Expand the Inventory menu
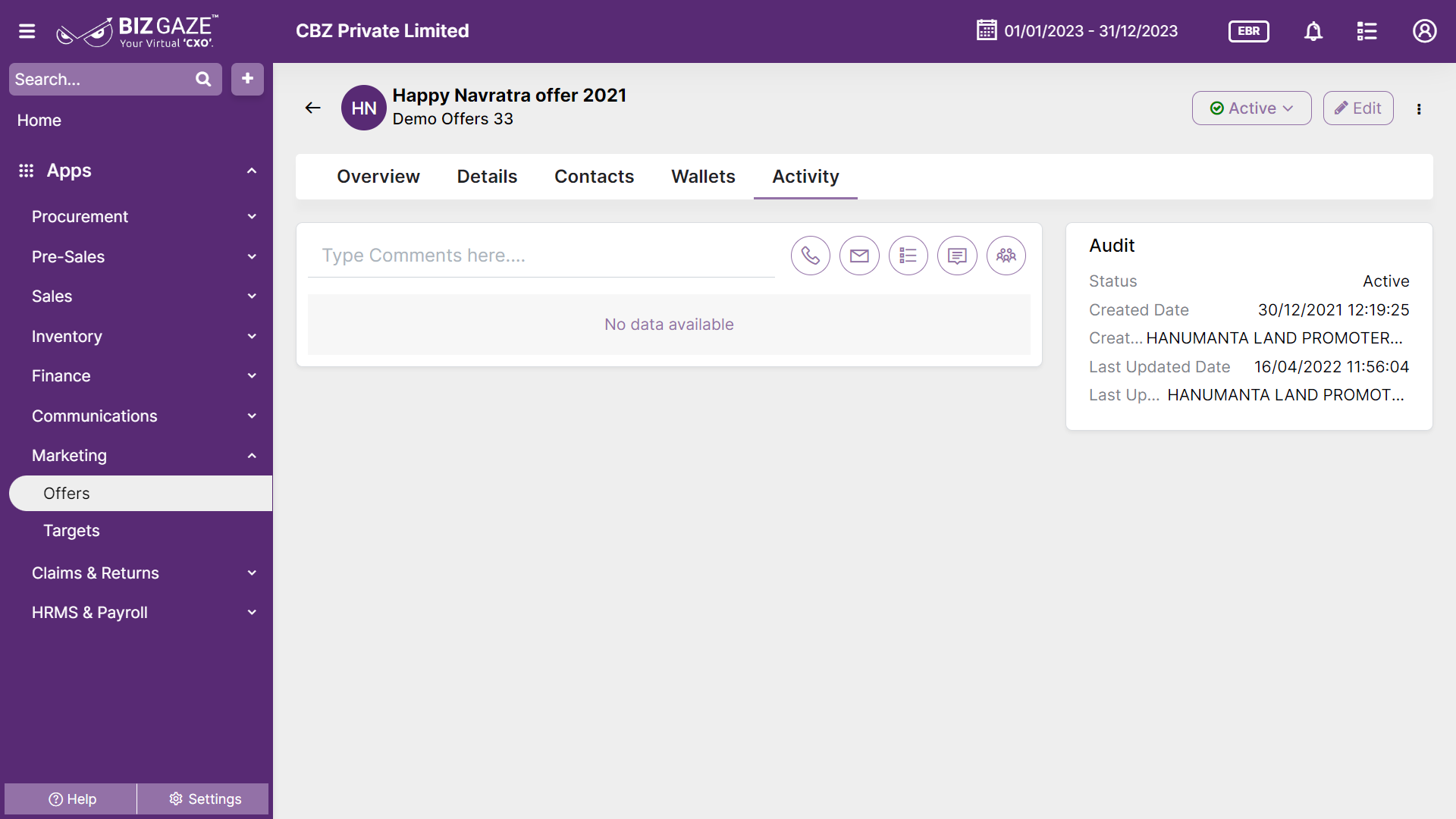Image resolution: width=1456 pixels, height=819 pixels. (x=252, y=337)
